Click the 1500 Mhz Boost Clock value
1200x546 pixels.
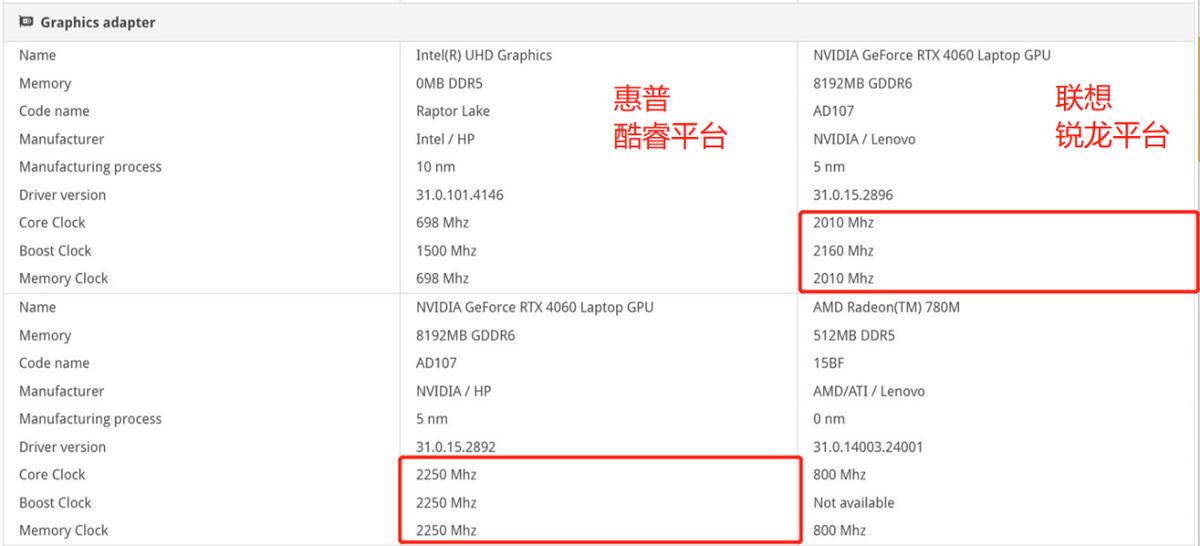[446, 251]
